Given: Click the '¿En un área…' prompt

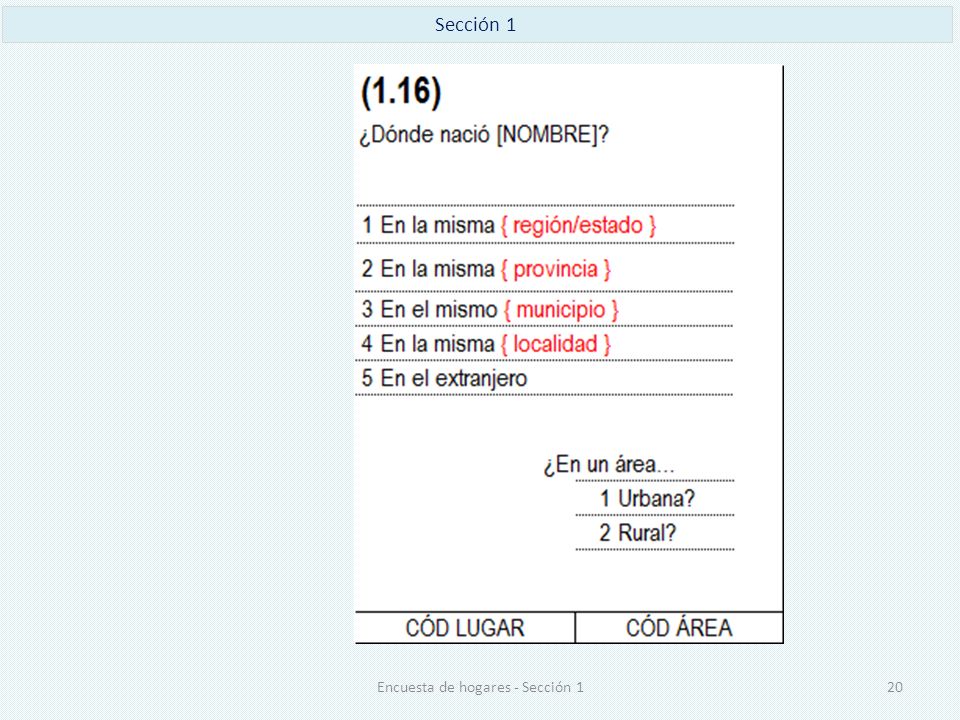Looking at the screenshot, I should click(x=609, y=465).
